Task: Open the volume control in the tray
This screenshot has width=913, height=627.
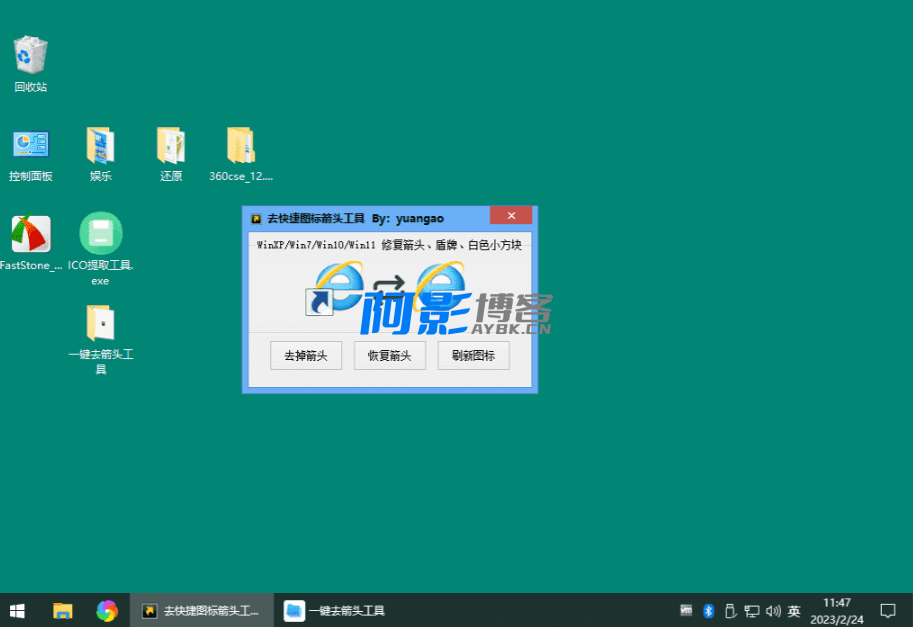Action: coord(772,610)
